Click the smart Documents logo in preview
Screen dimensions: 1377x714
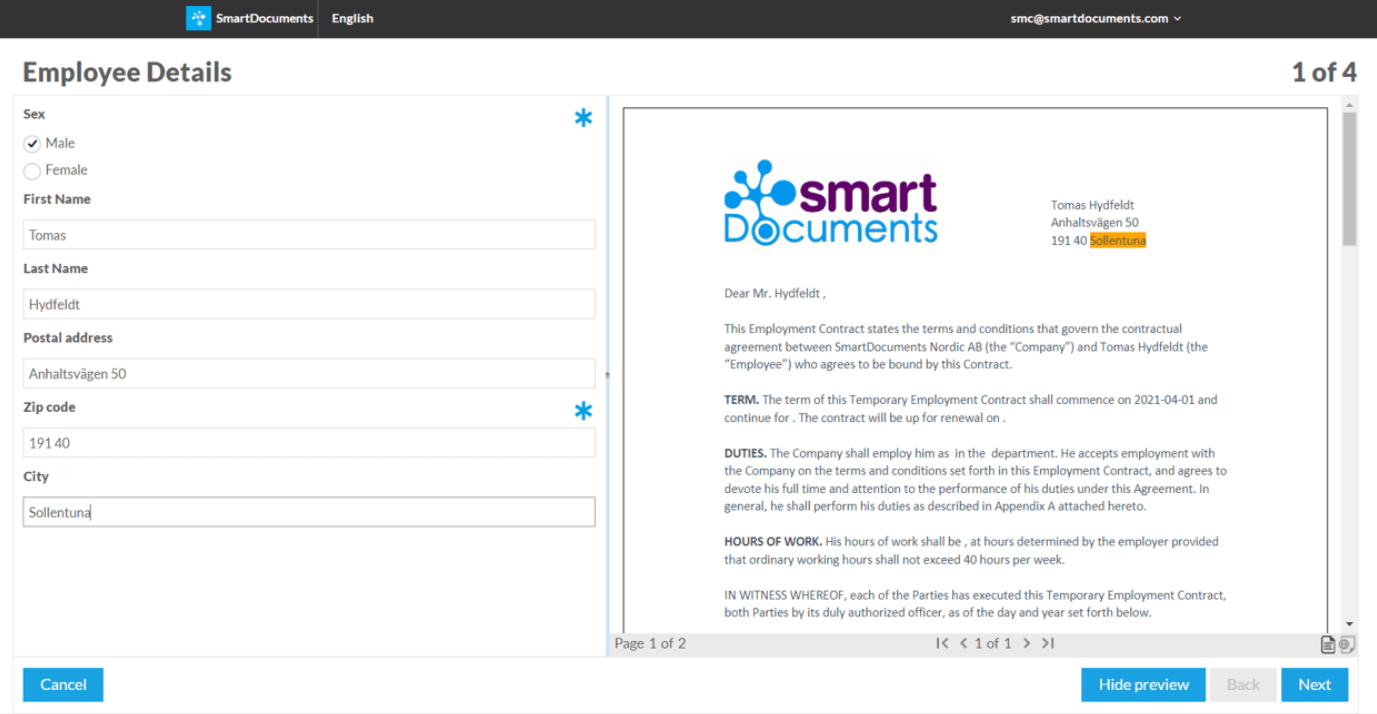coord(831,203)
